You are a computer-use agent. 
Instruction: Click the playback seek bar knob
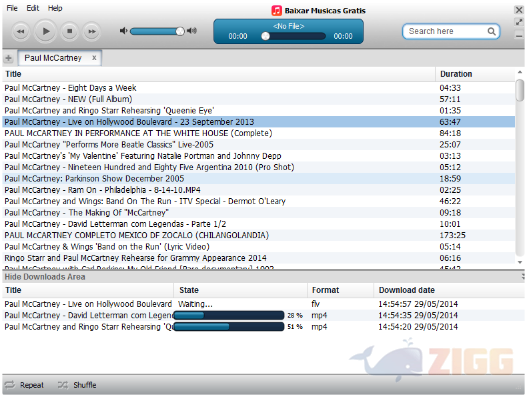point(266,36)
